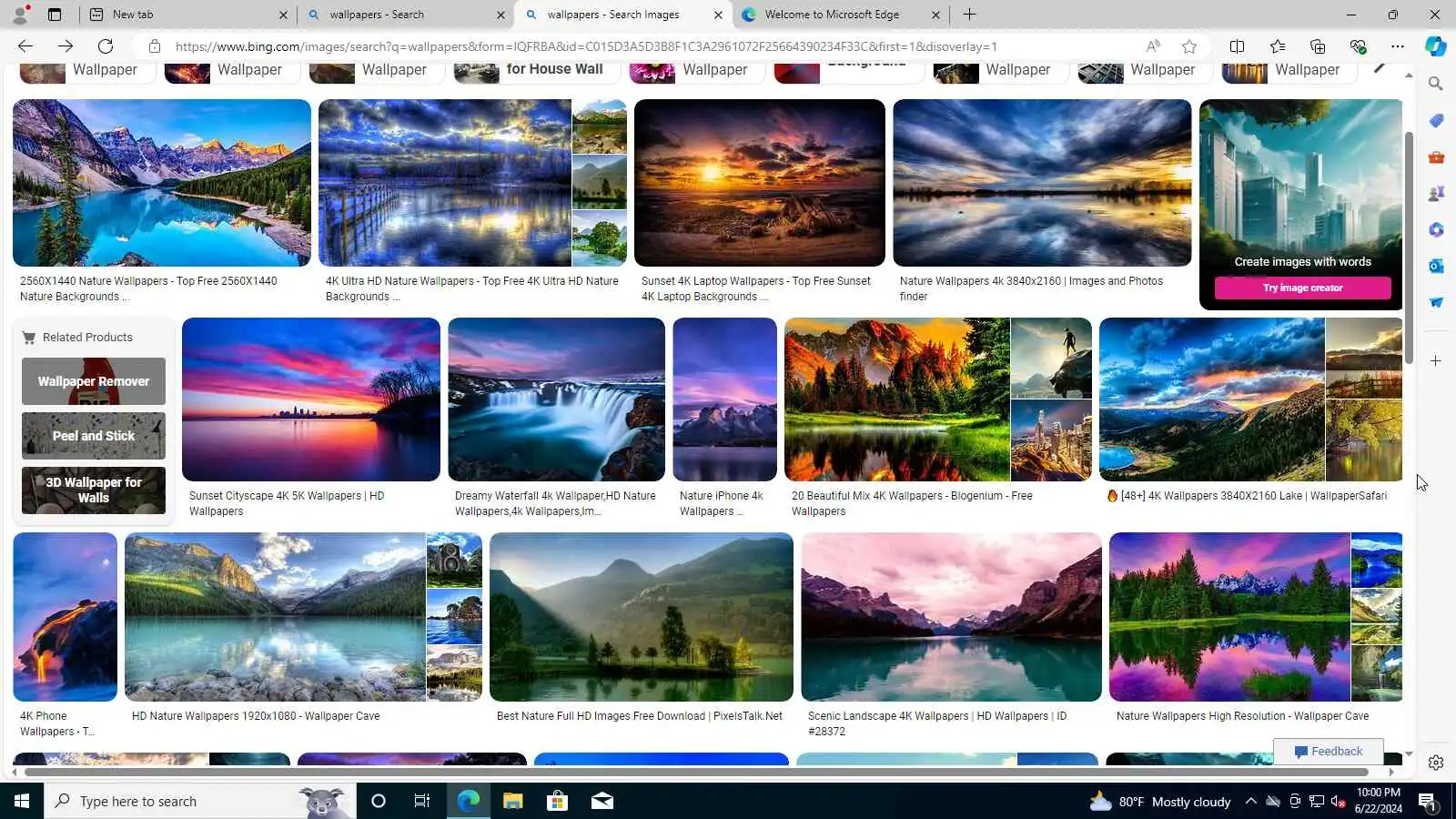Open Copilot in the sidebar
The width and height of the screenshot is (1456, 819).
click(x=1436, y=46)
